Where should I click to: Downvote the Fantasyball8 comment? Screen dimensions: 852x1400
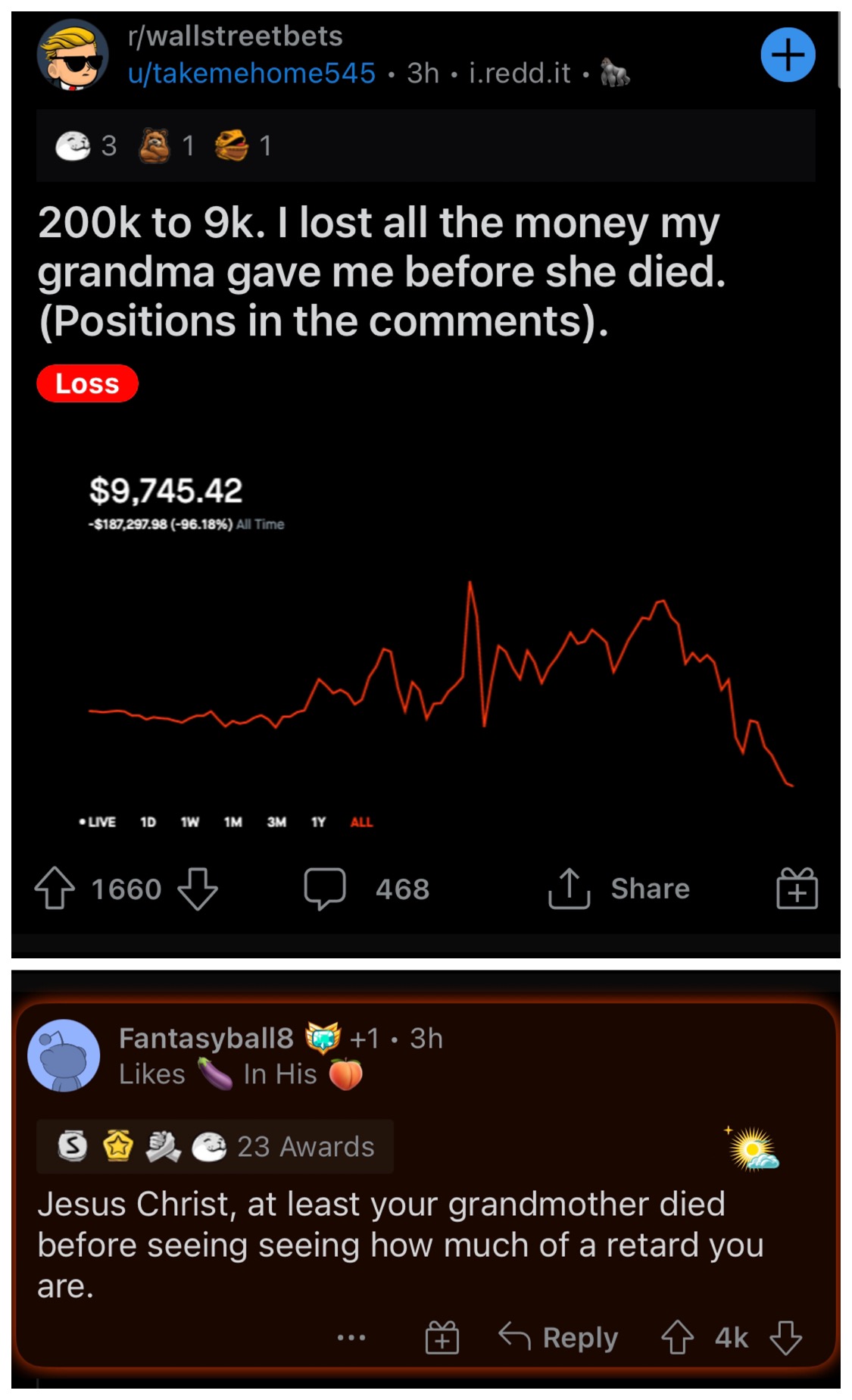(785, 1337)
